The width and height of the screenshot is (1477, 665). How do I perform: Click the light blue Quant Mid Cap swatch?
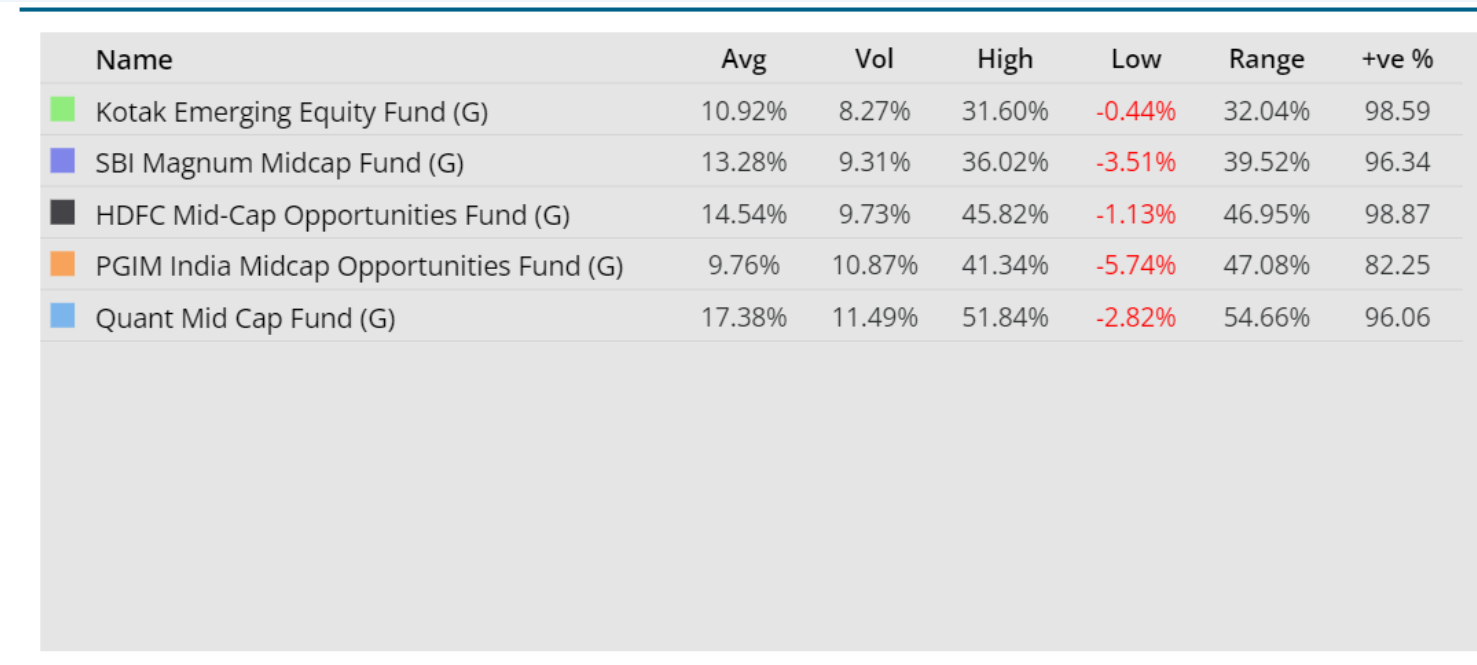[x=63, y=316]
